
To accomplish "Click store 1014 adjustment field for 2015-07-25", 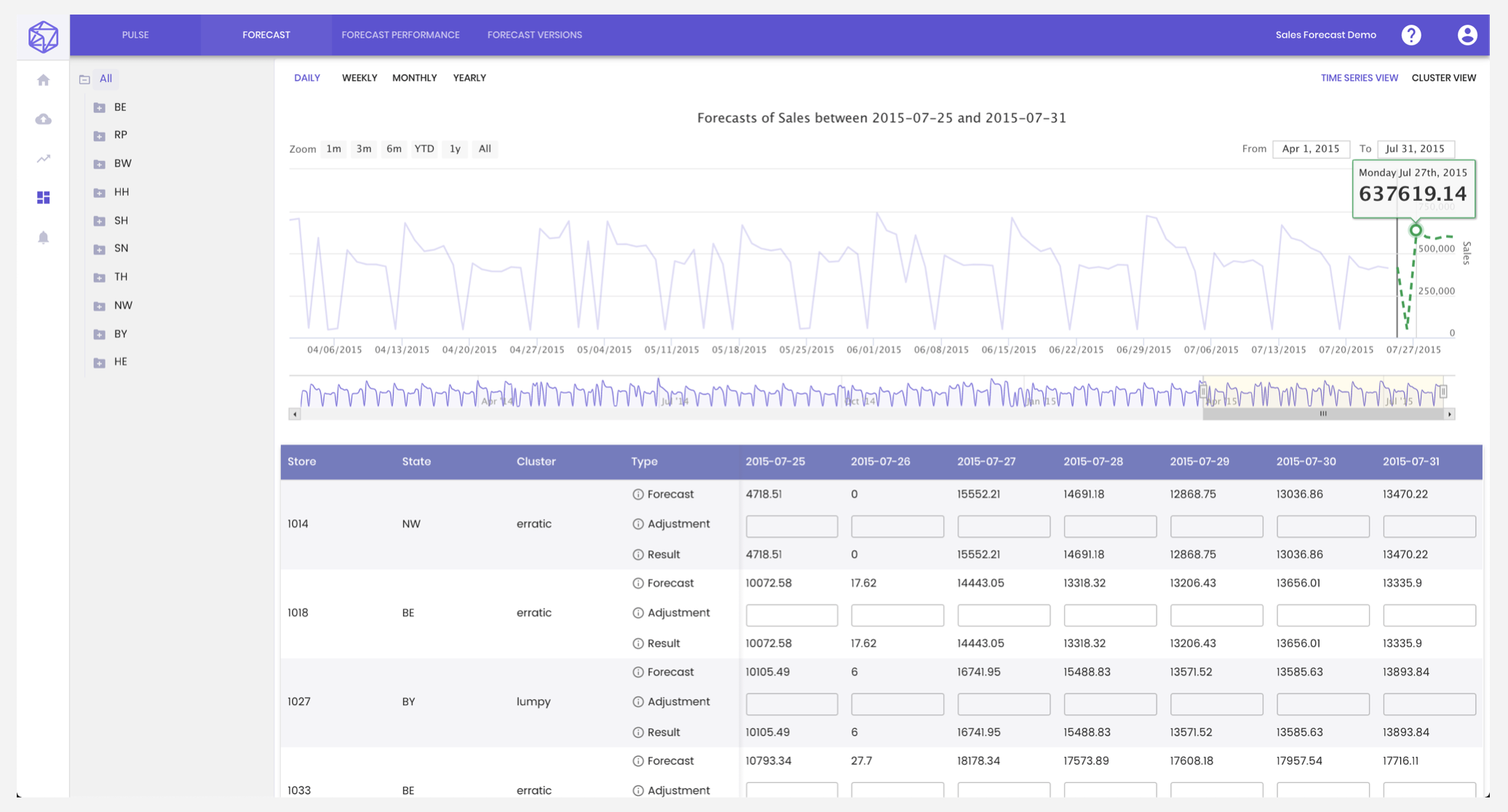I will point(792,526).
